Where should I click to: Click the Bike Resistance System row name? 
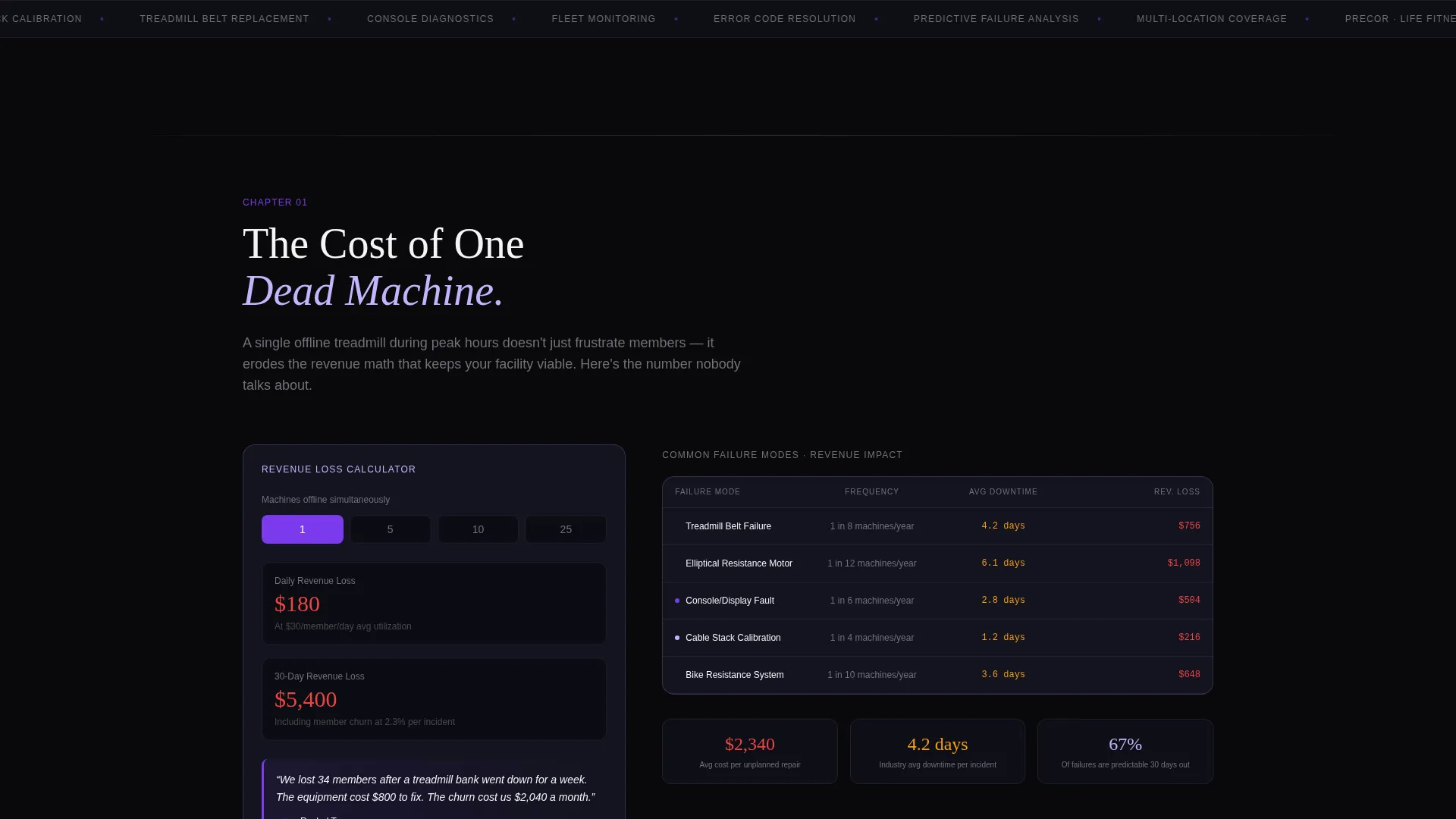[x=734, y=675]
